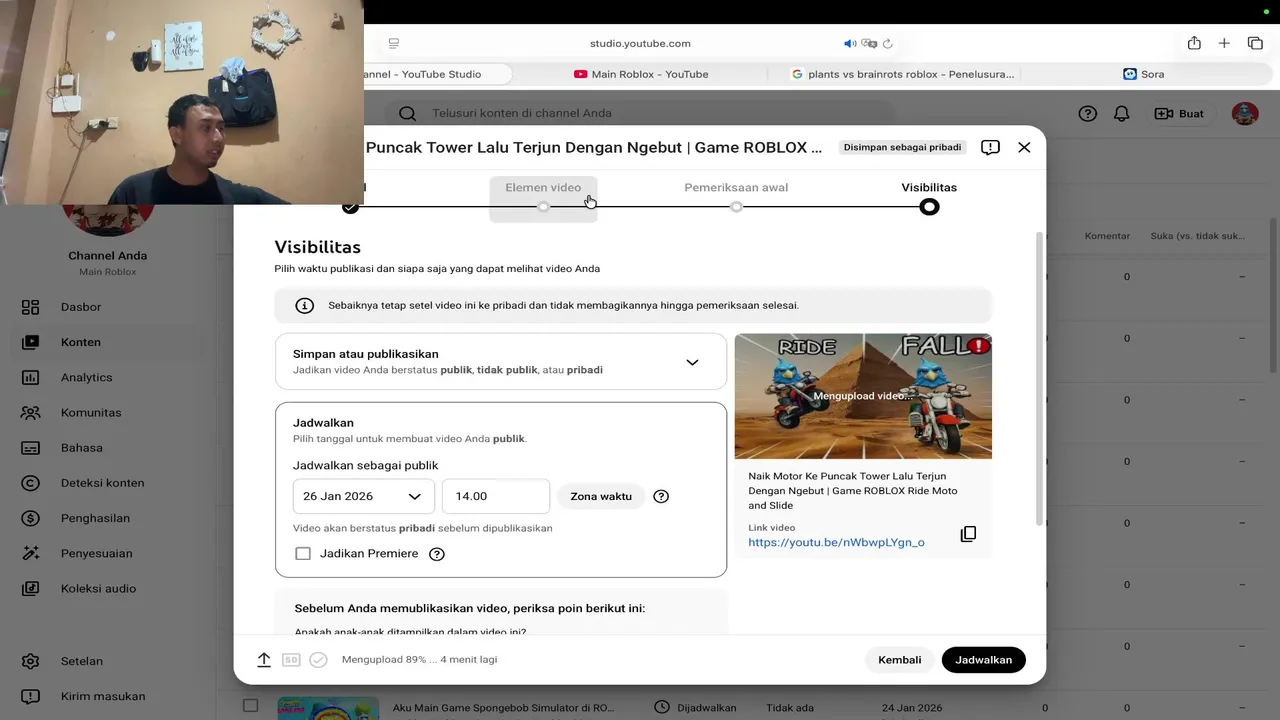Image resolution: width=1280 pixels, height=720 pixels.
Task: Show all browser tabs overview icon
Action: [x=1255, y=43]
